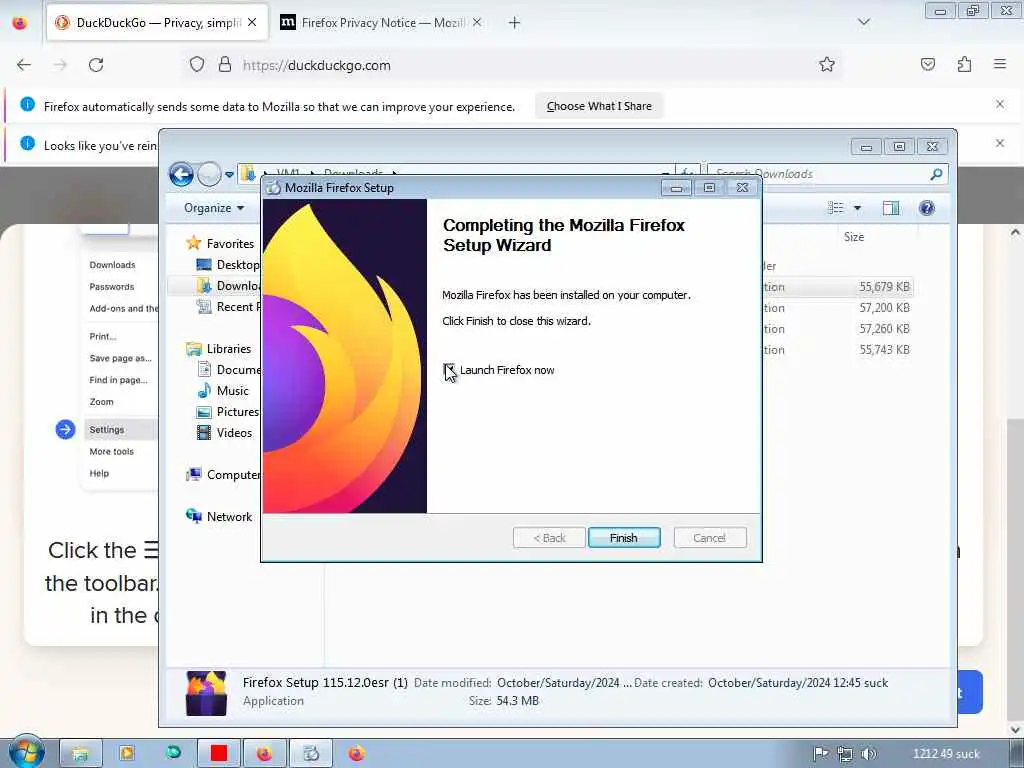Click Cancel in the Firefox Setup wizard
Image resolution: width=1024 pixels, height=768 pixels.
pos(709,537)
